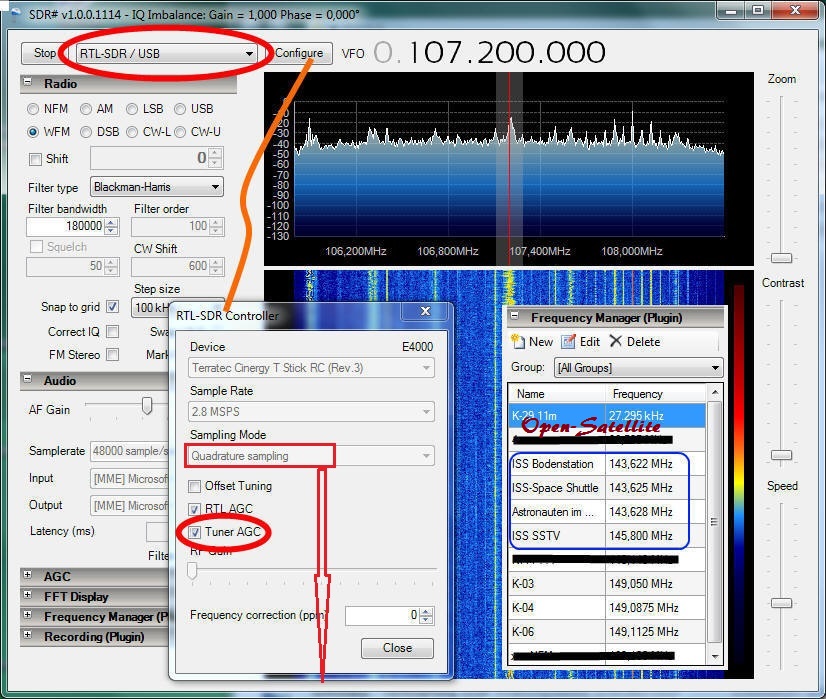Click the Stop button

44,53
